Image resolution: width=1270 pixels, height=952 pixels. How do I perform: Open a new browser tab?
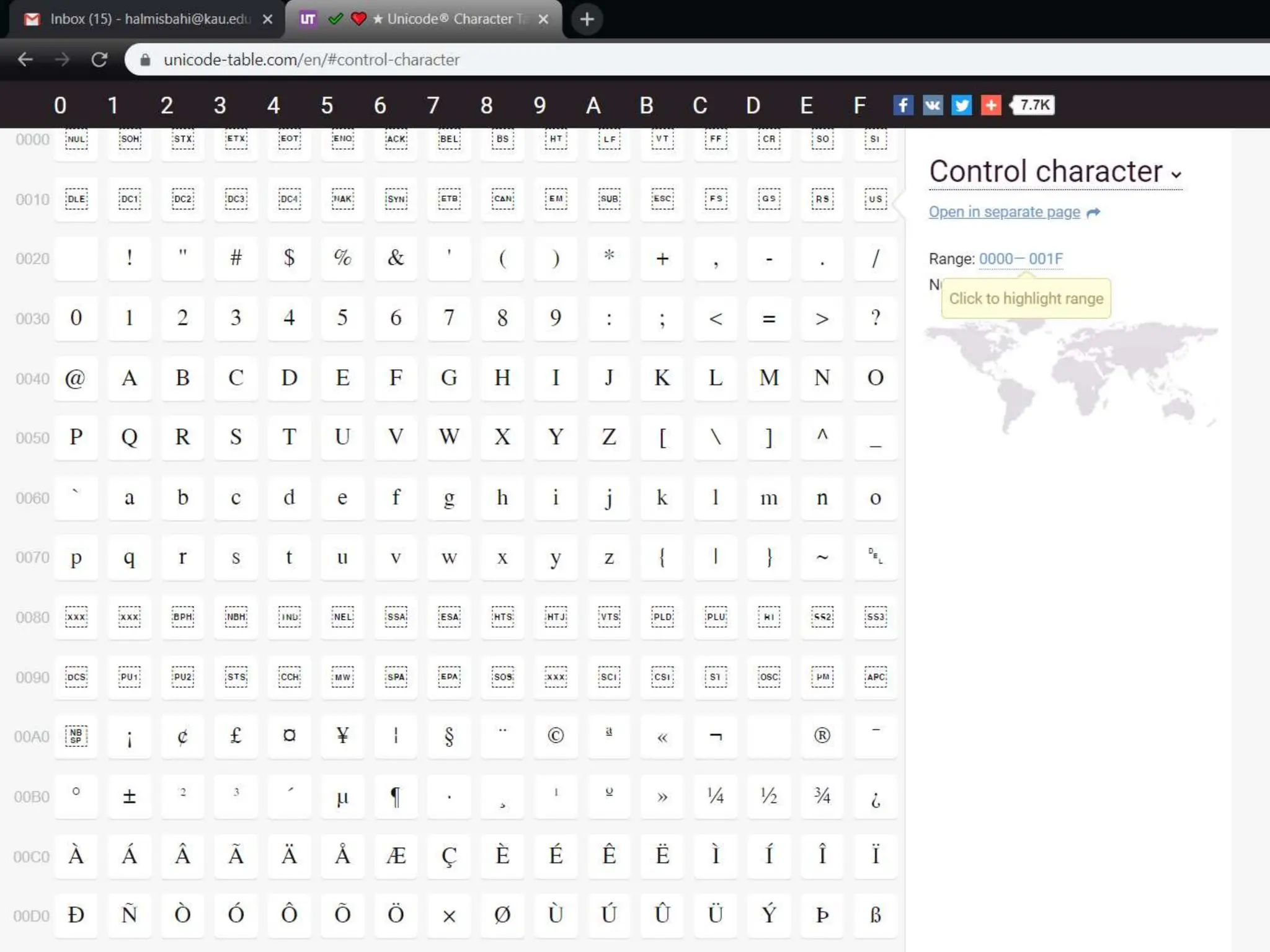[587, 19]
